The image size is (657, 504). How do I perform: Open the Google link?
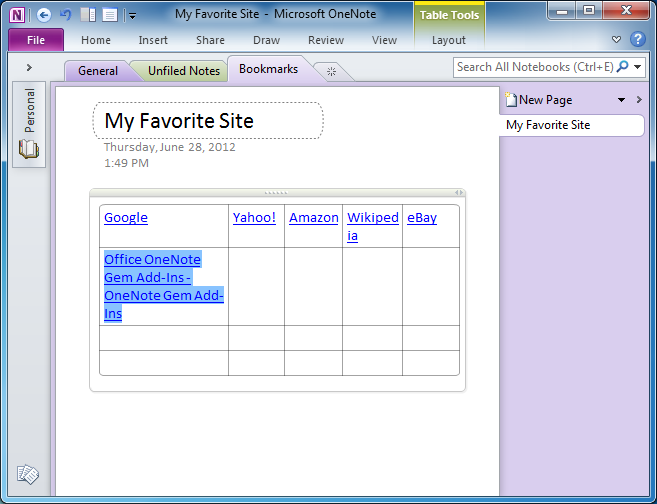click(x=126, y=217)
